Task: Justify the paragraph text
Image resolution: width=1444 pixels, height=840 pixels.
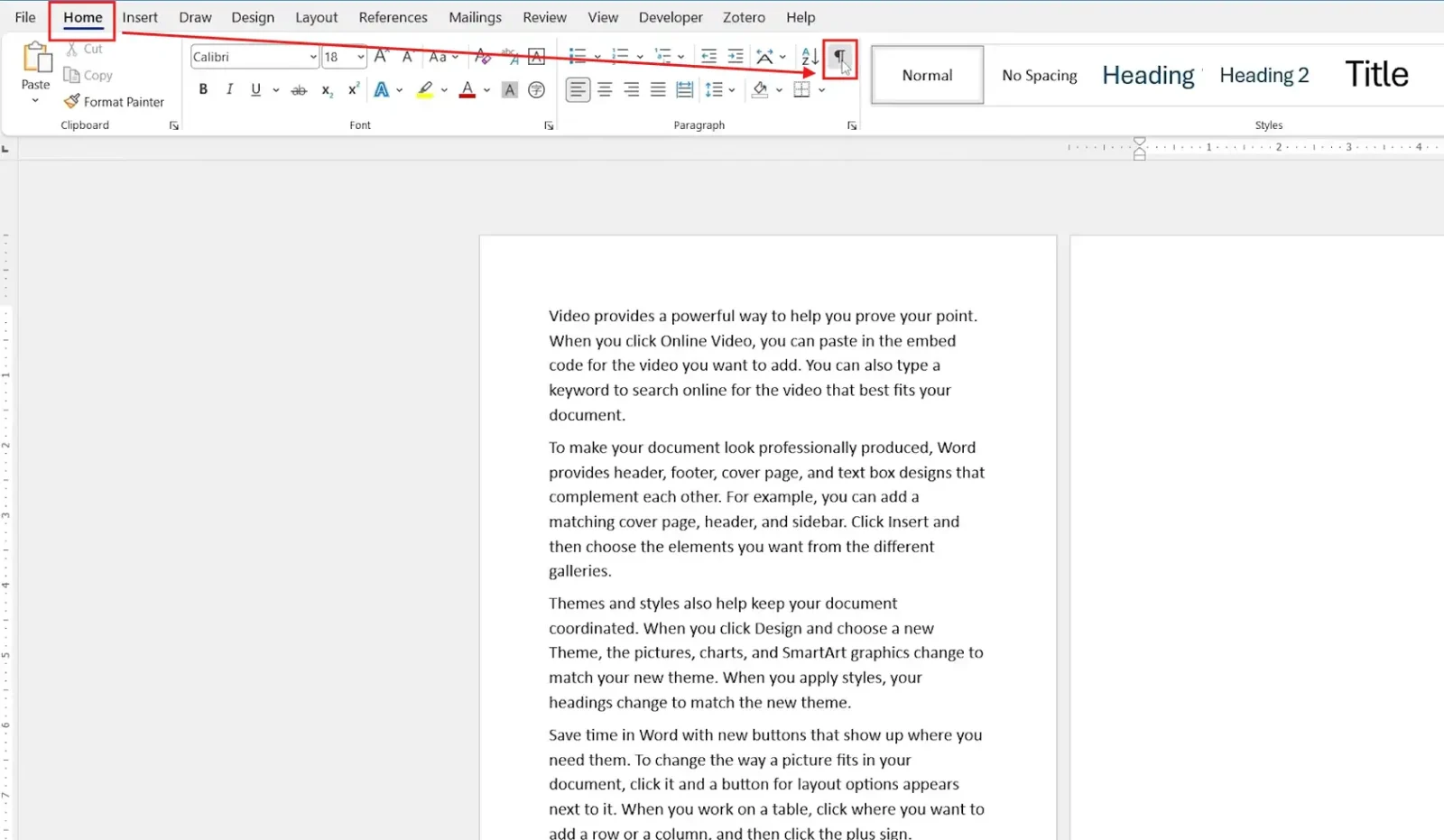Action: 658,89
